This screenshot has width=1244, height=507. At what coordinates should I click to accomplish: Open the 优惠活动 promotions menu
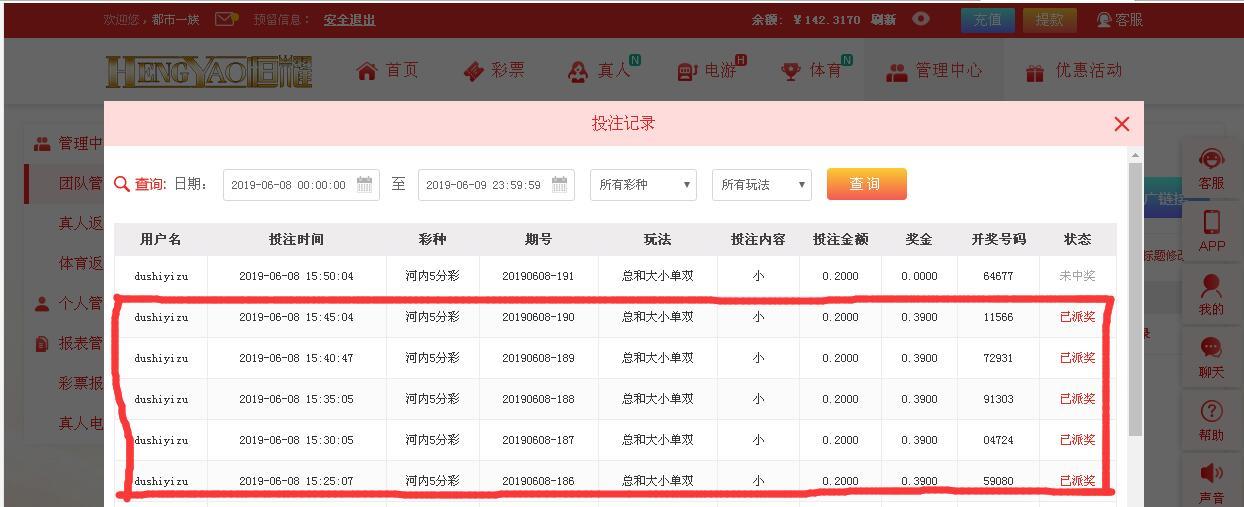click(x=1074, y=71)
